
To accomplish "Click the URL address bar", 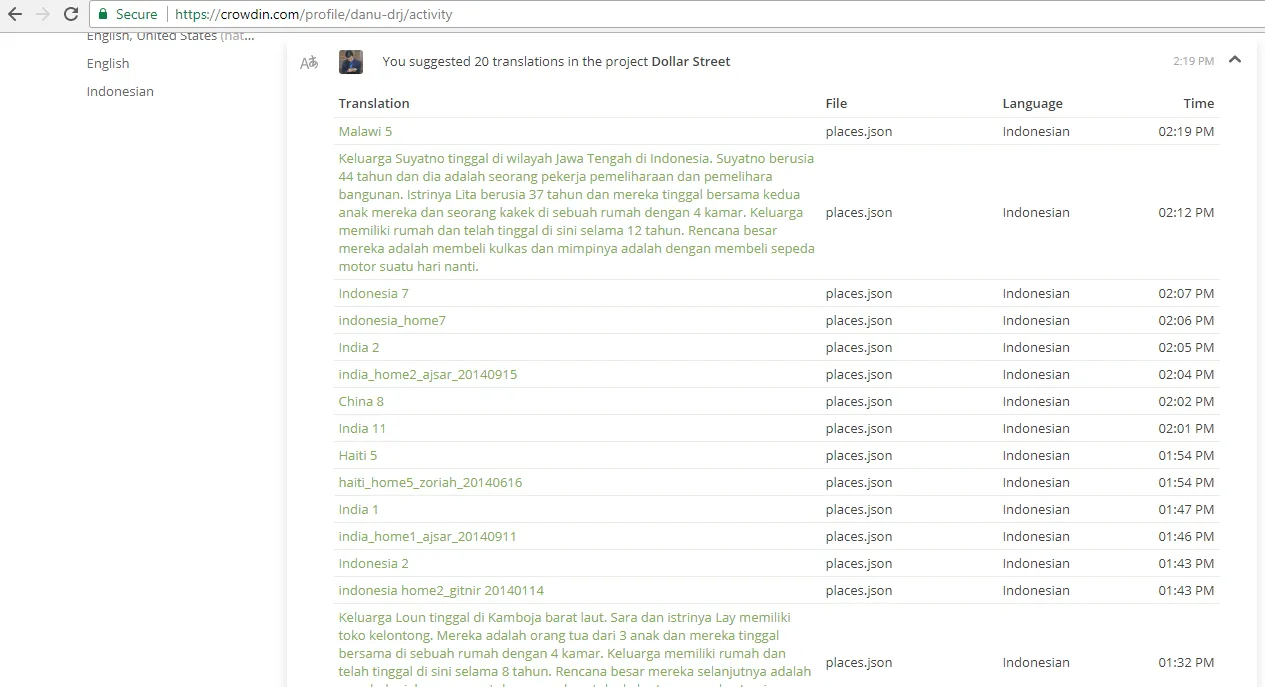I will [700, 14].
